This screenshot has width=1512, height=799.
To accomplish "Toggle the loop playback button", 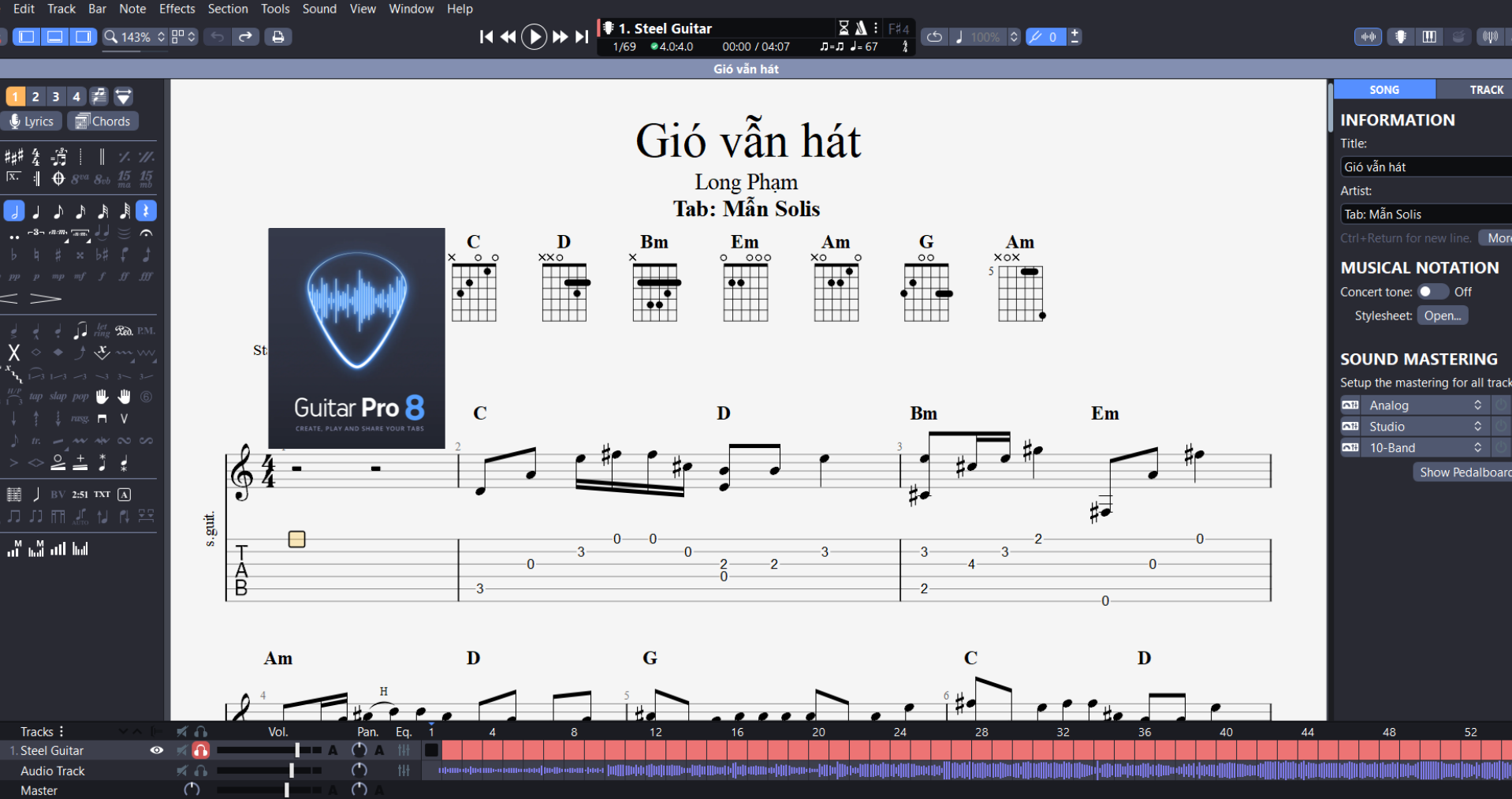I will (934, 37).
